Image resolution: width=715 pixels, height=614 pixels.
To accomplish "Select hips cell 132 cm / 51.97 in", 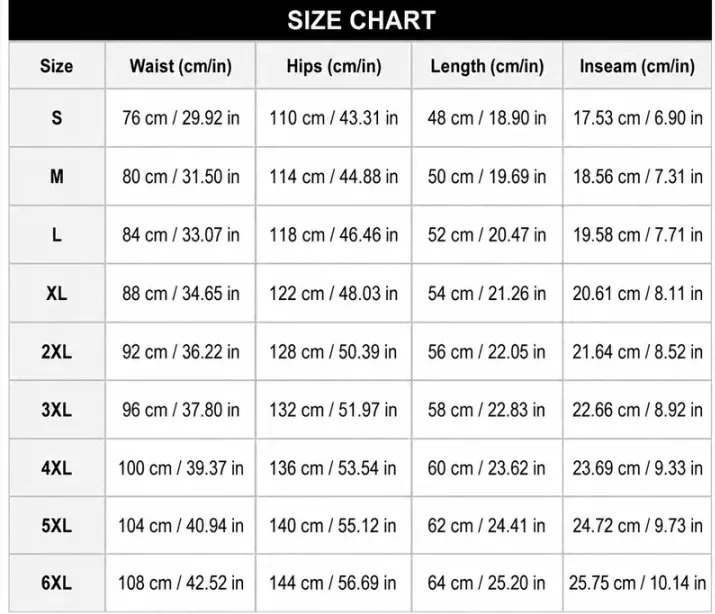I will (x=334, y=410).
